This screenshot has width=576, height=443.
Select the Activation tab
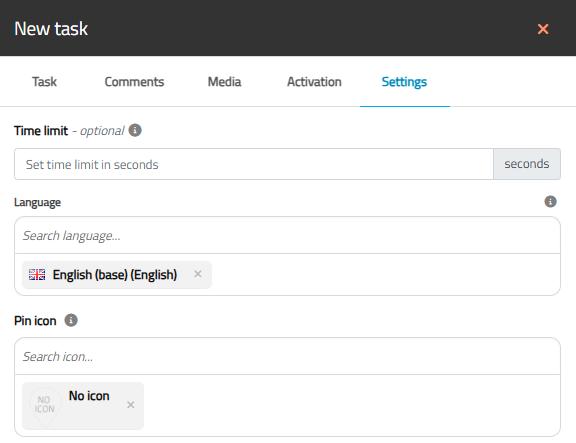(314, 82)
